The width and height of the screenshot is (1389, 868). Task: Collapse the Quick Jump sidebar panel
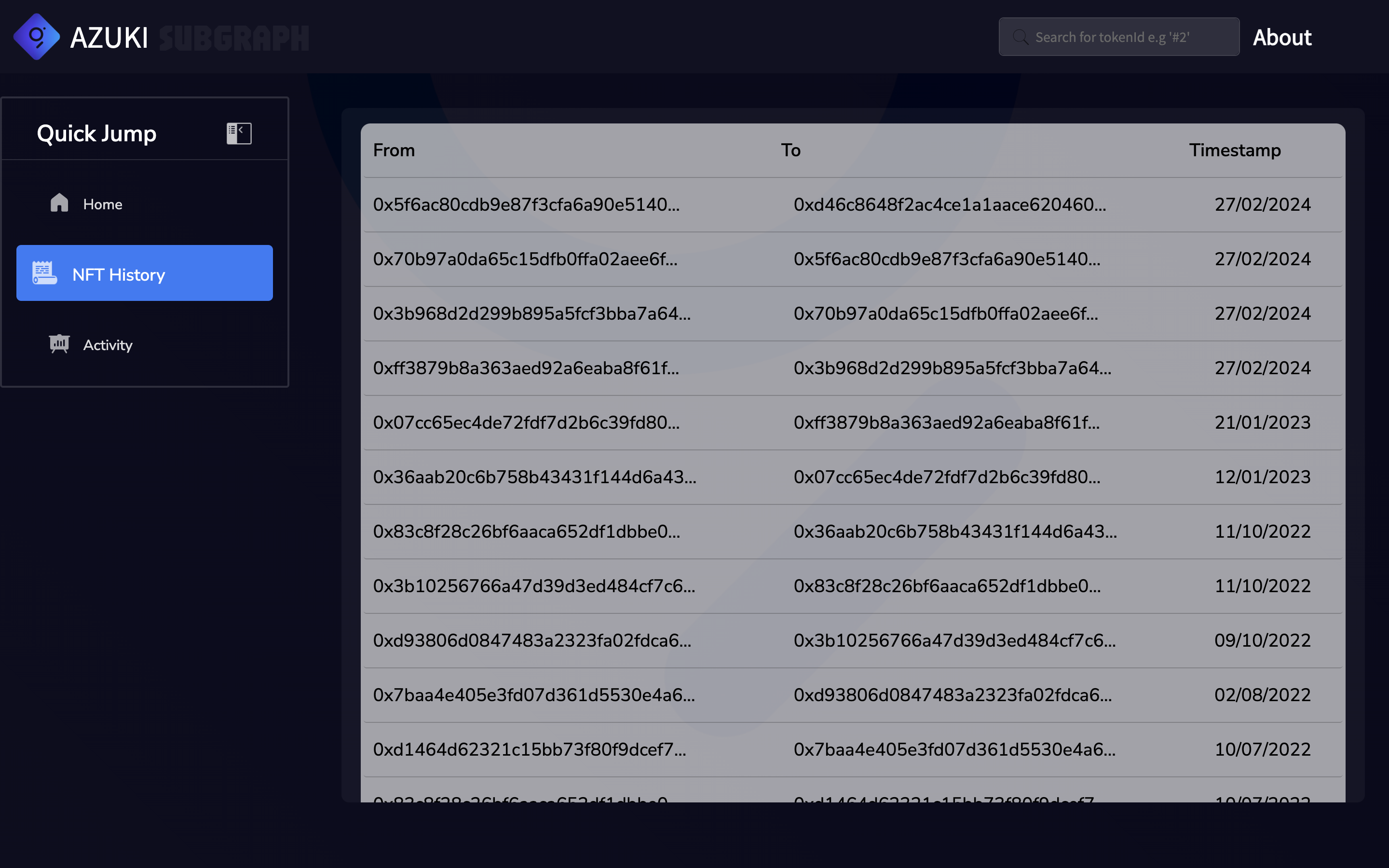click(x=239, y=133)
